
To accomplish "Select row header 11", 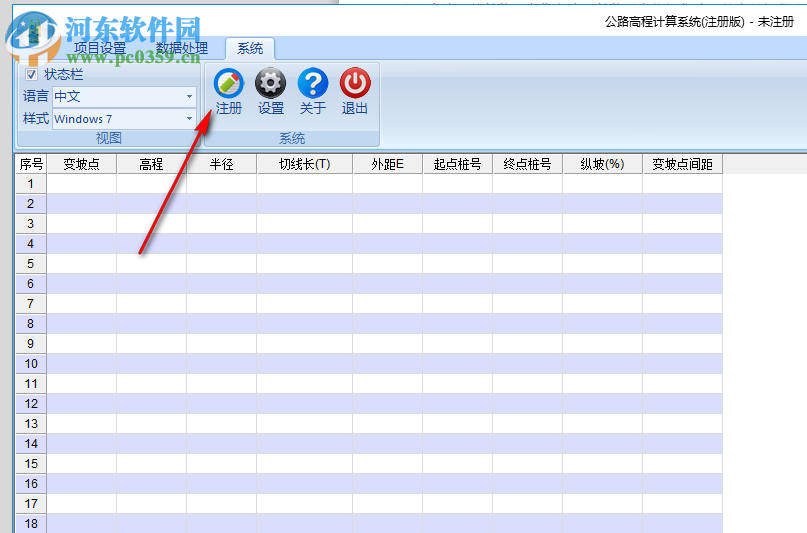I will pos(31,384).
